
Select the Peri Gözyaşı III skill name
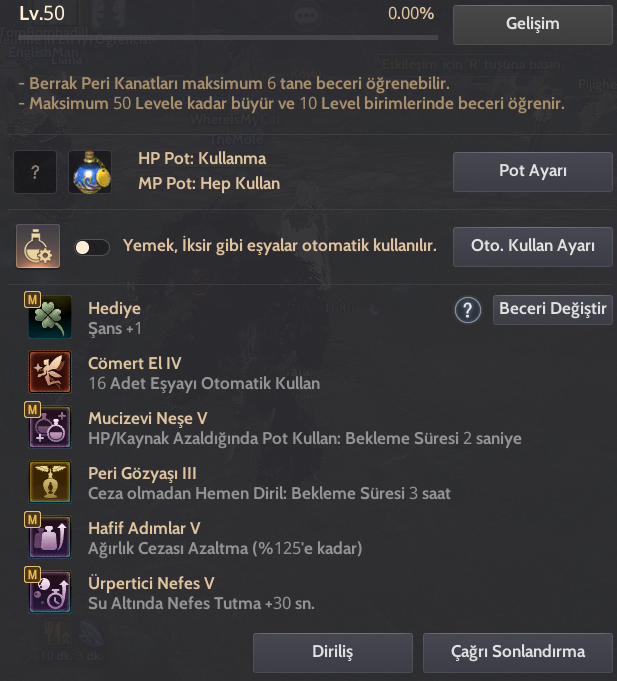pyautogui.click(x=142, y=473)
